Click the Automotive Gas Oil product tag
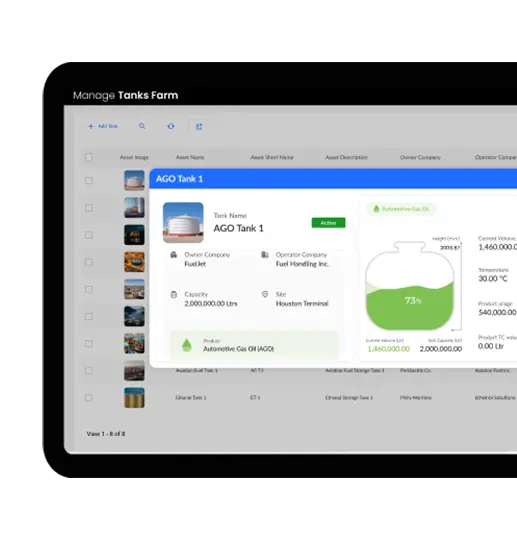 (x=401, y=209)
